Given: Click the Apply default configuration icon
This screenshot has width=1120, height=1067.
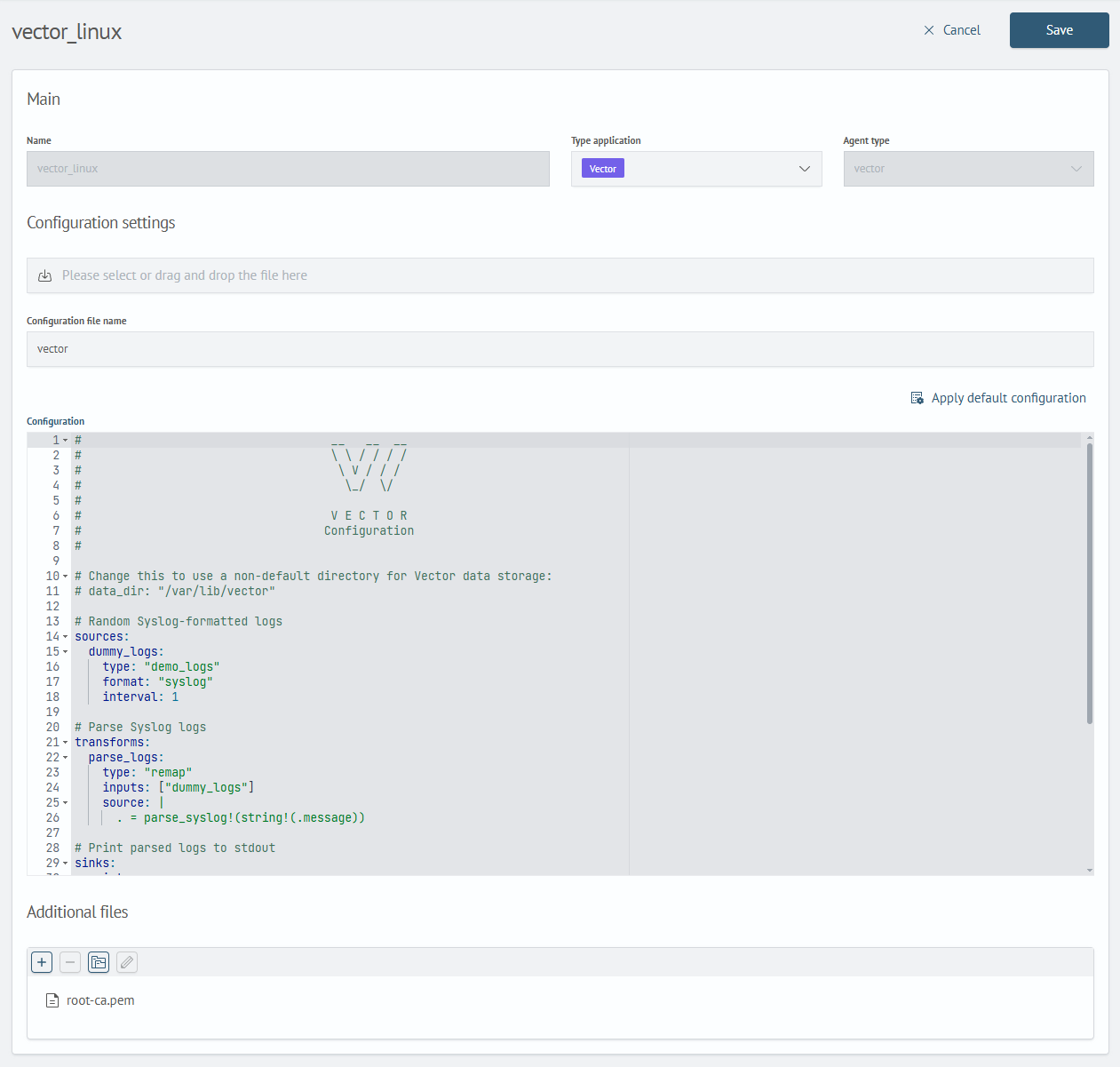Looking at the screenshot, I should pyautogui.click(x=917, y=398).
